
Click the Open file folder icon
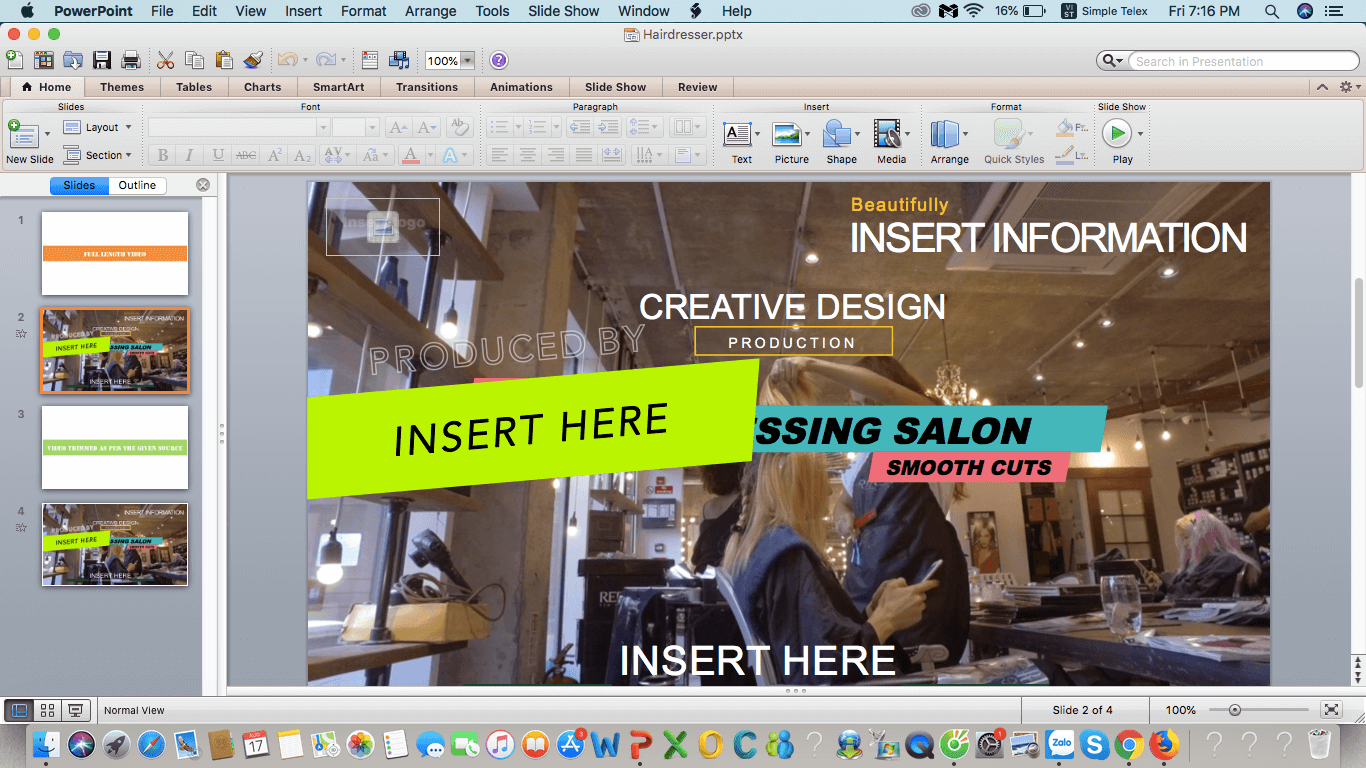tap(73, 60)
